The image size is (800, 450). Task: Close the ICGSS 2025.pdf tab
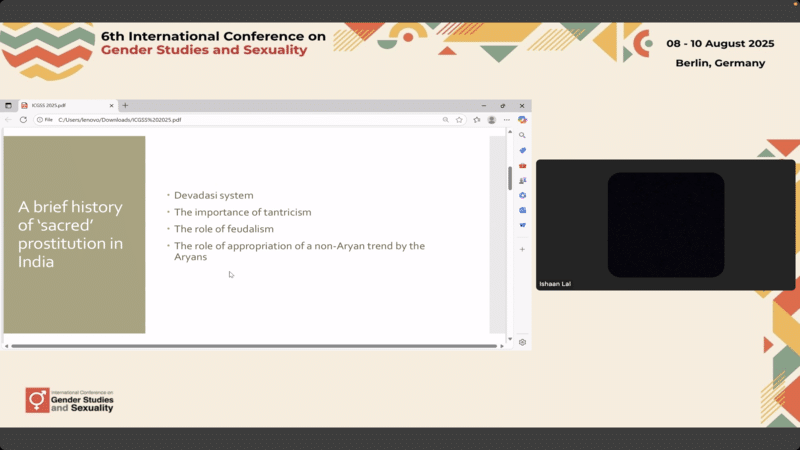[x=114, y=105]
